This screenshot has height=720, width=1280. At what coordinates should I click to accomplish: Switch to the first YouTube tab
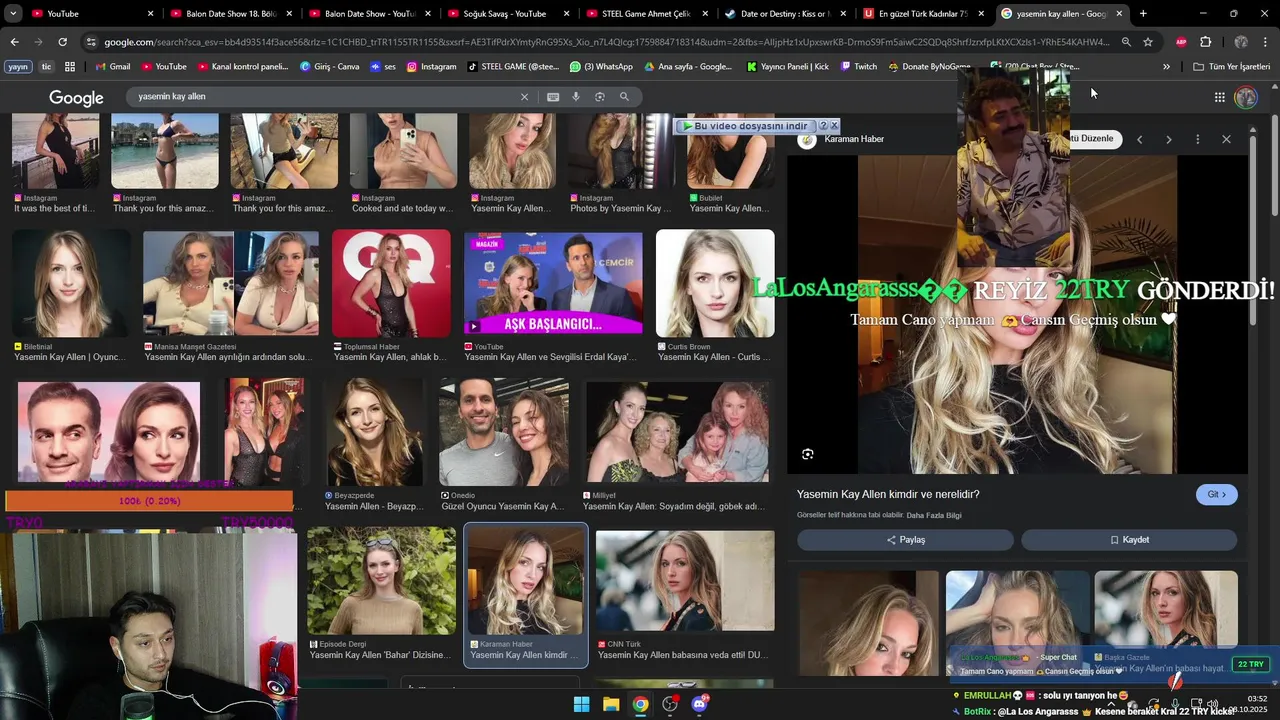[93, 13]
